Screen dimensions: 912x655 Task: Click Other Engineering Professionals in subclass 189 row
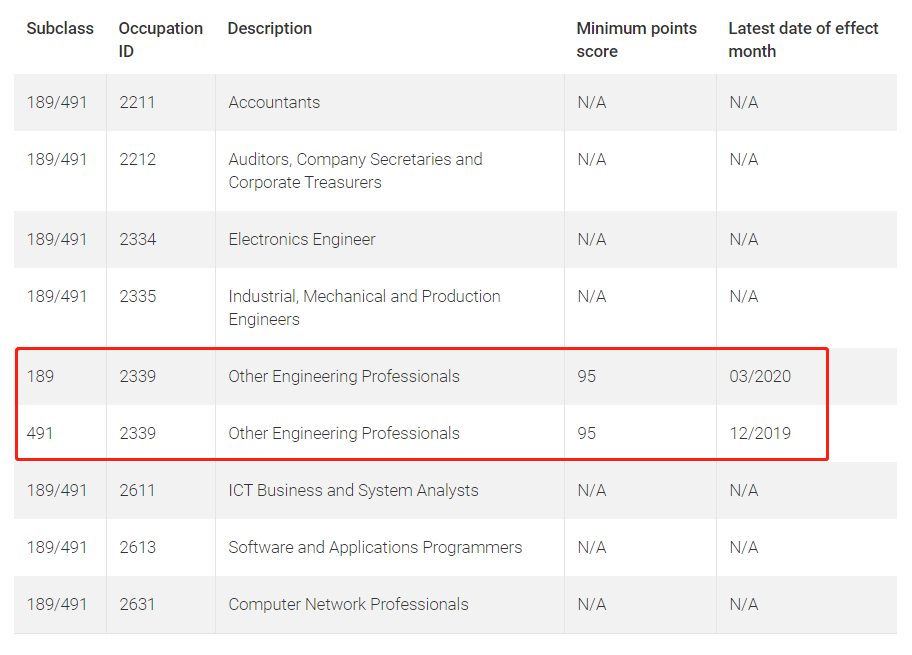(344, 376)
